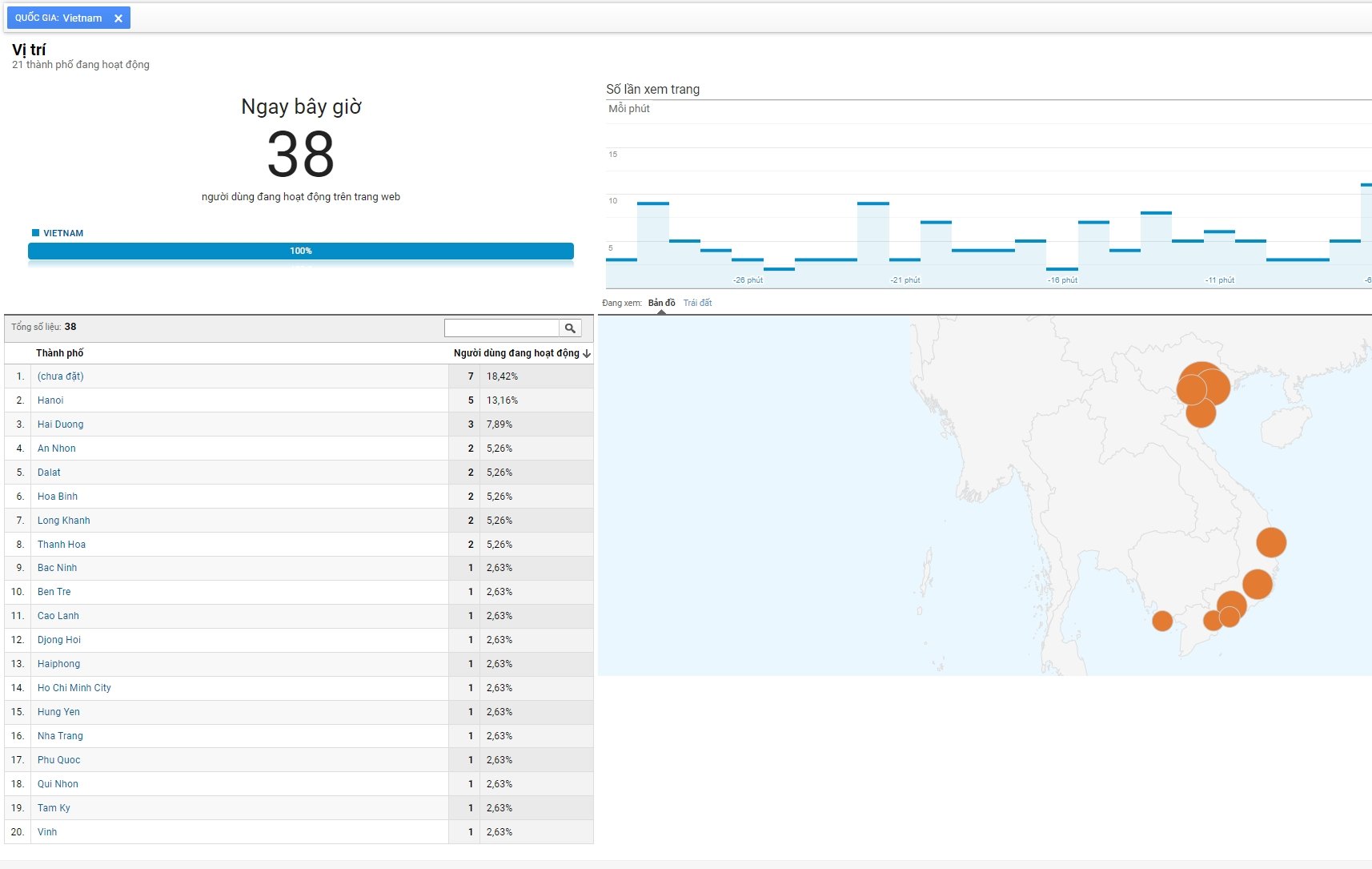
Task: Open the Qui Nhon city link
Action: [x=58, y=784]
